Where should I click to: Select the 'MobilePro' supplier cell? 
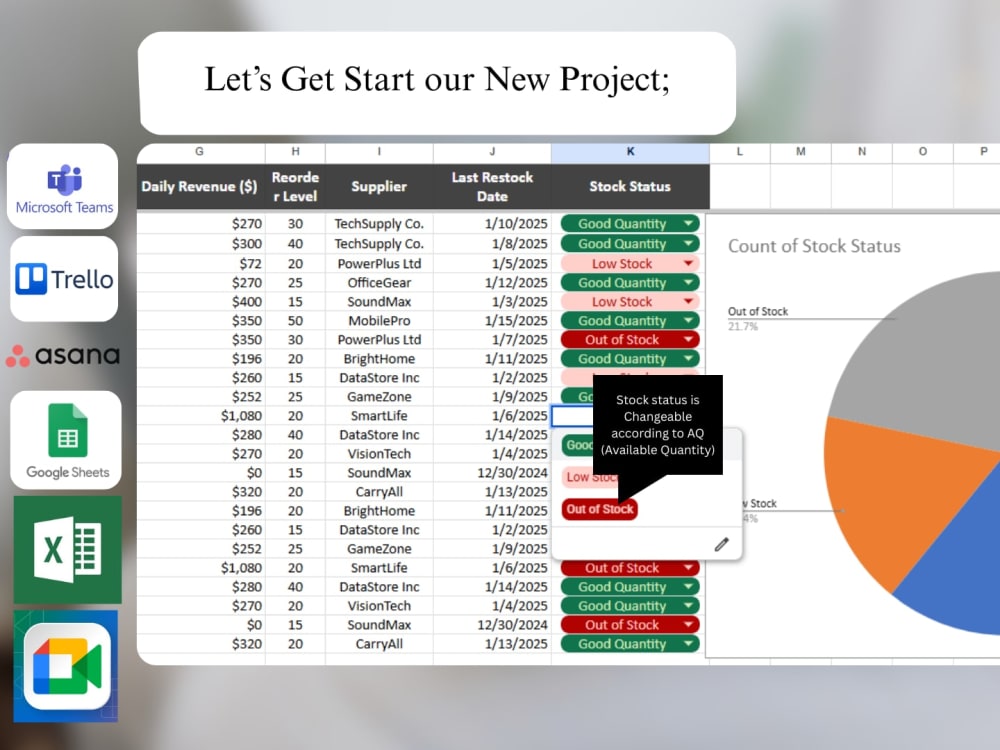tap(379, 321)
